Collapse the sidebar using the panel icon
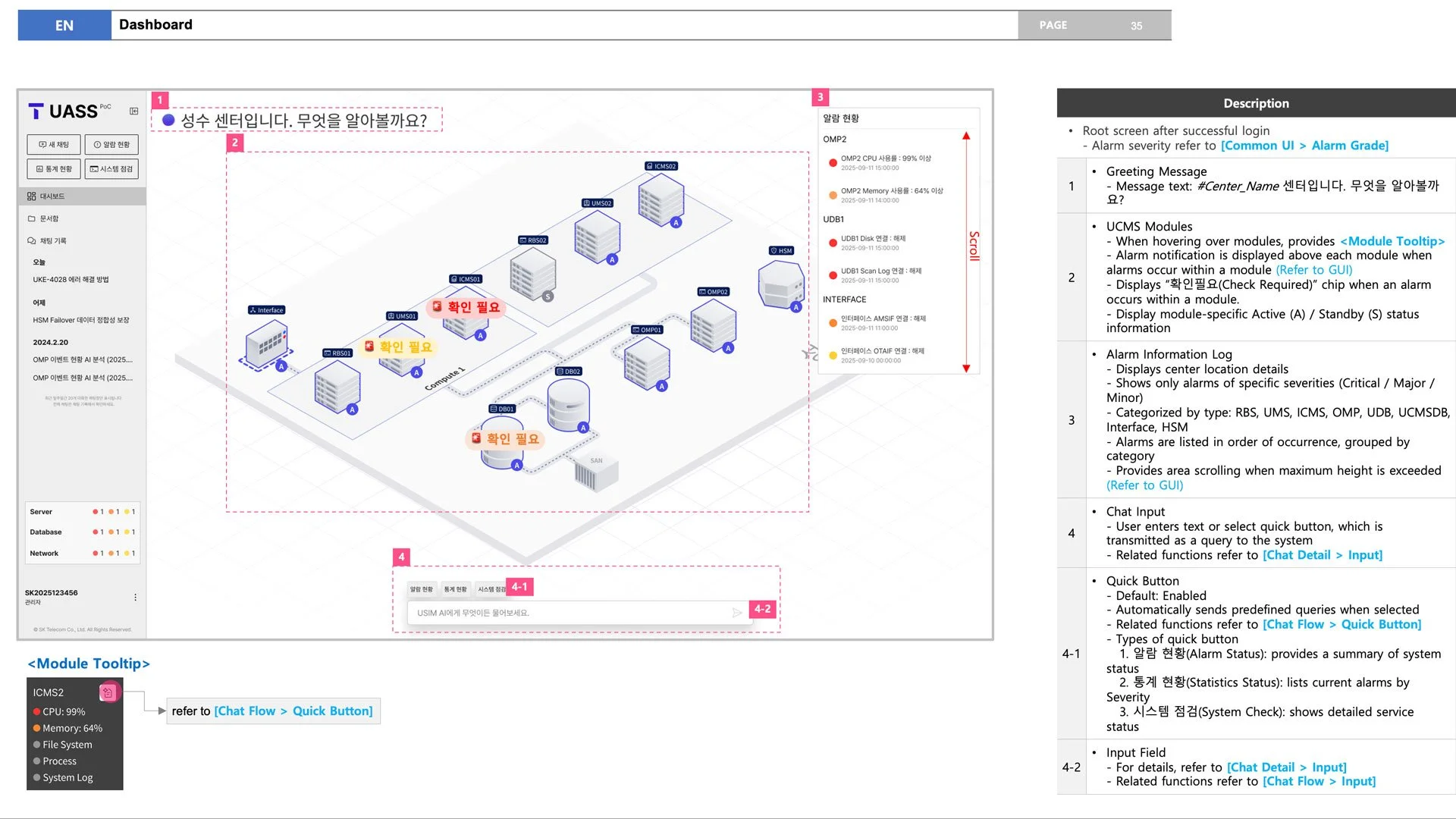Image resolution: width=1456 pixels, height=819 pixels. point(134,111)
